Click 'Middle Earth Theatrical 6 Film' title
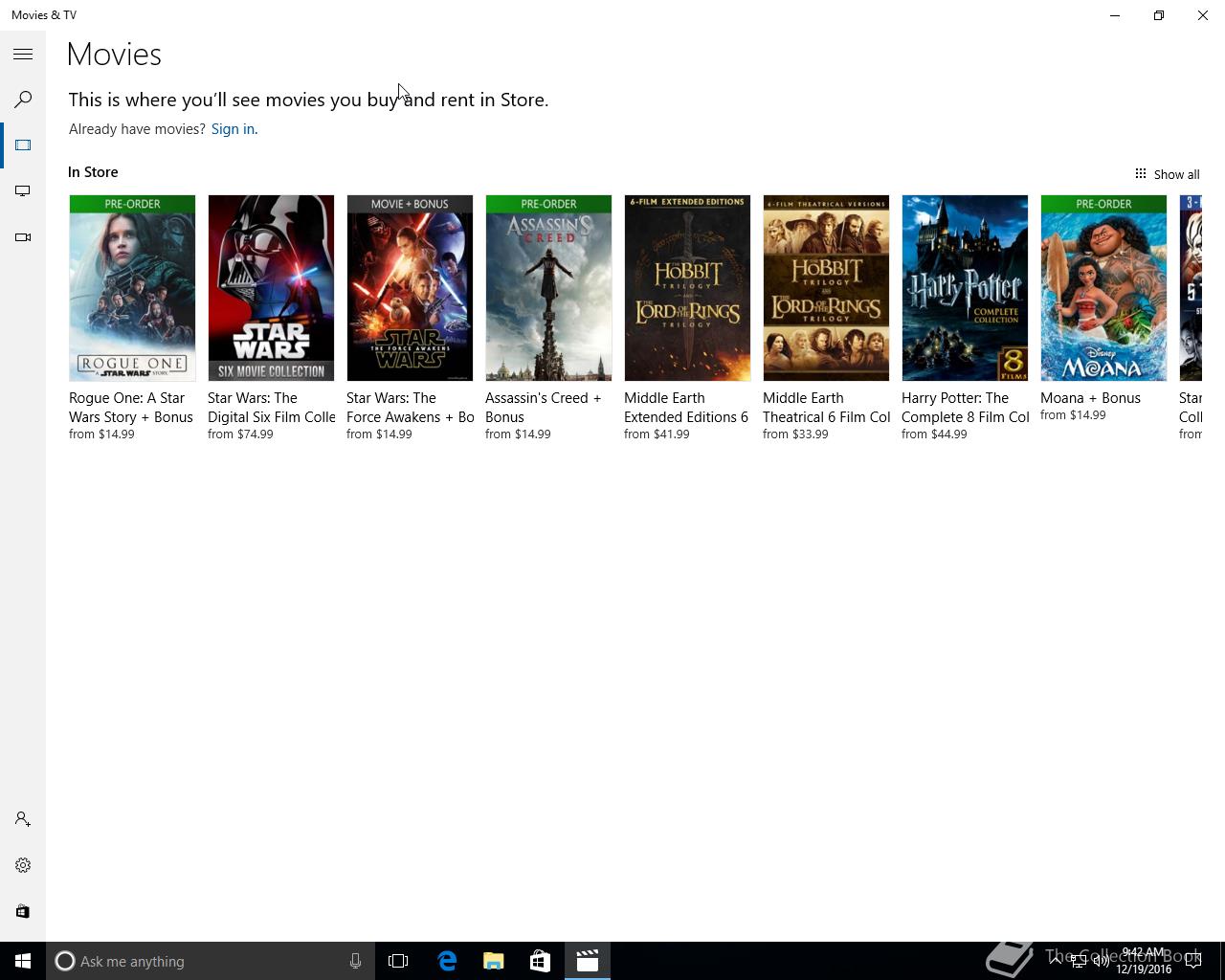This screenshot has width=1225, height=980. click(x=827, y=408)
